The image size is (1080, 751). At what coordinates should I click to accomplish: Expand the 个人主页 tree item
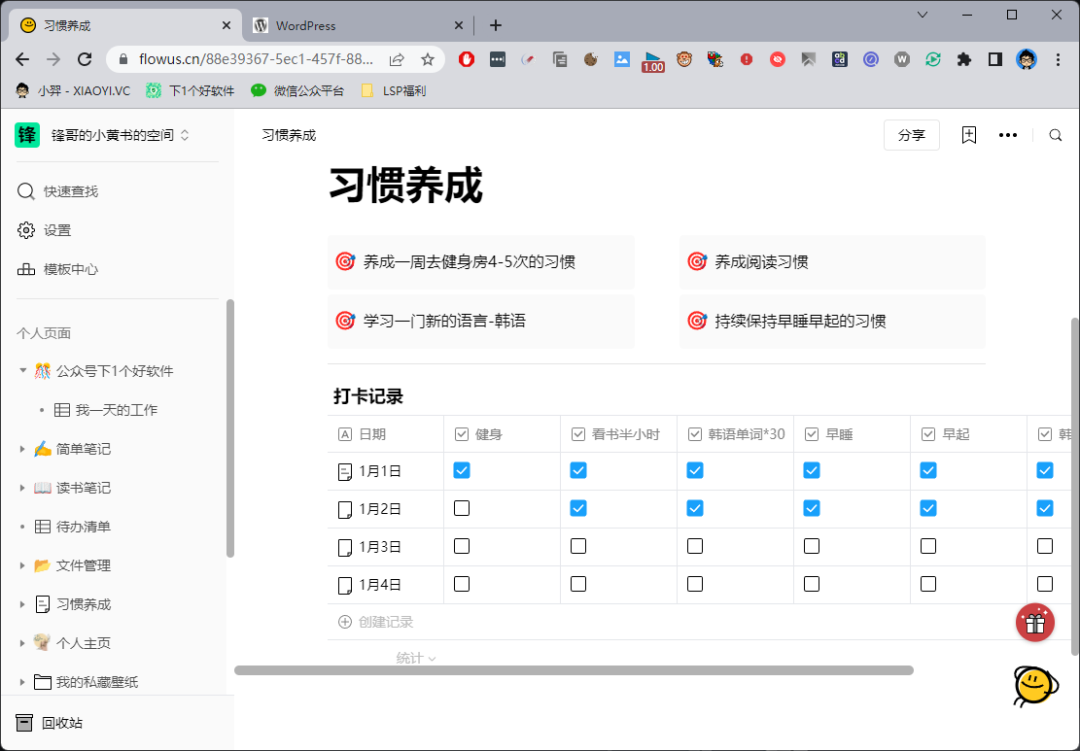click(22, 644)
